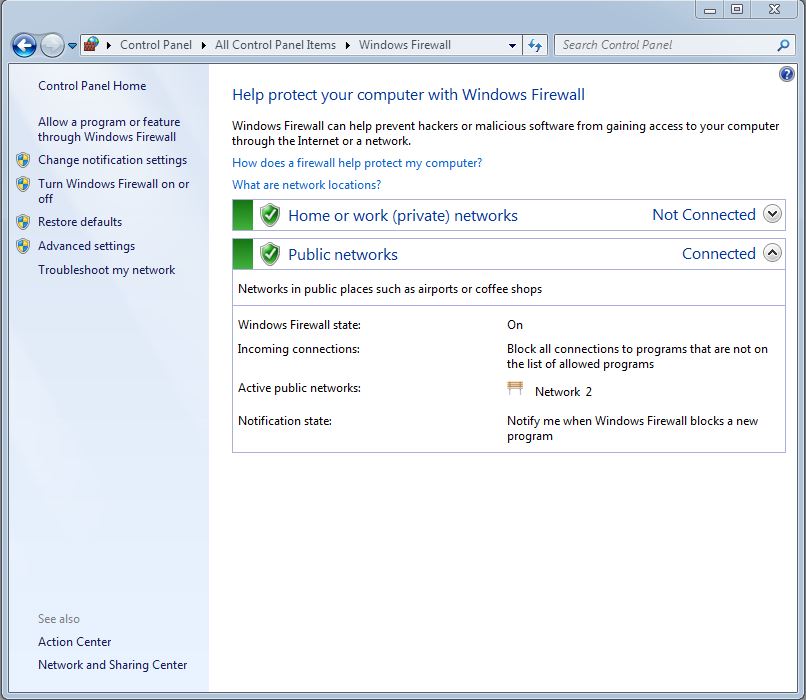Open Troubleshoot my network link
The width and height of the screenshot is (806, 700).
point(106,270)
